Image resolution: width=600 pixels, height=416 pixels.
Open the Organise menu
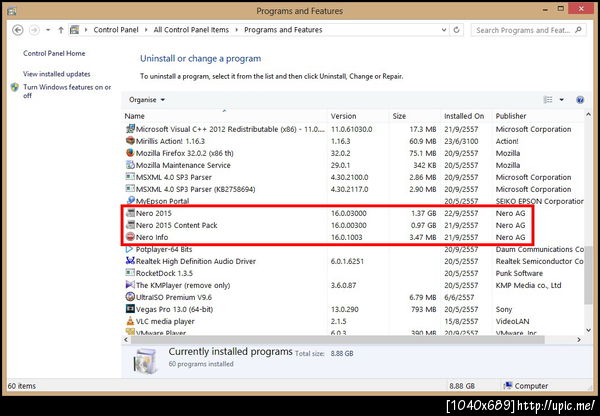147,100
